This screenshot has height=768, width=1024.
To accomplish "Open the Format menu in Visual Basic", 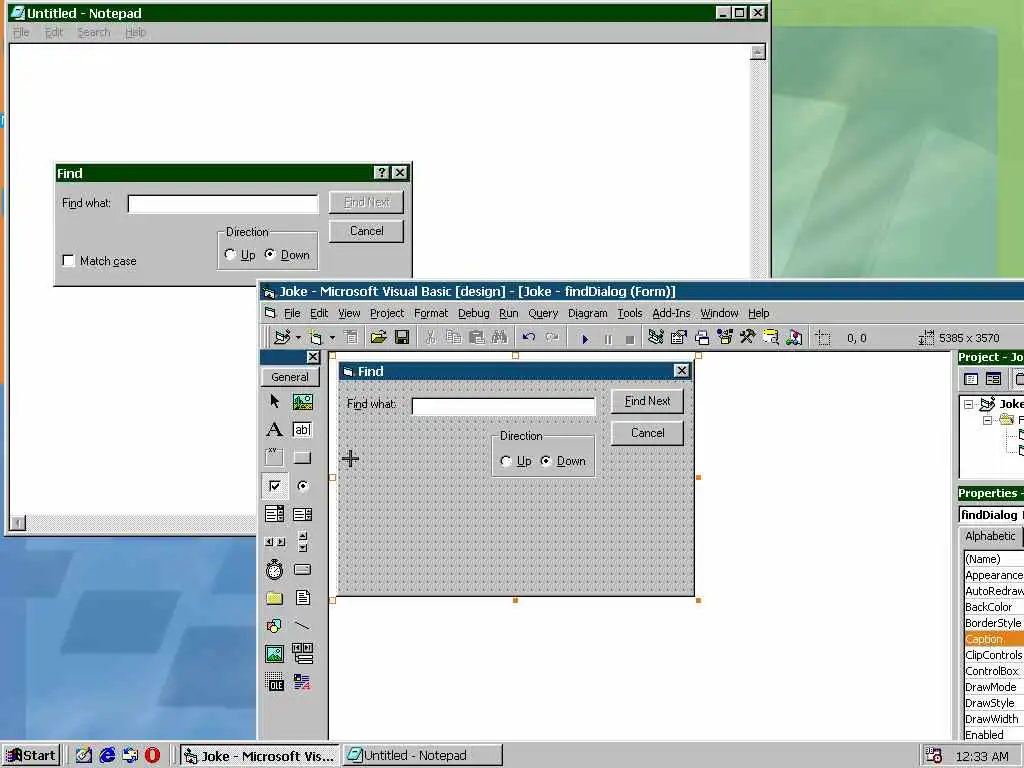I will (431, 313).
